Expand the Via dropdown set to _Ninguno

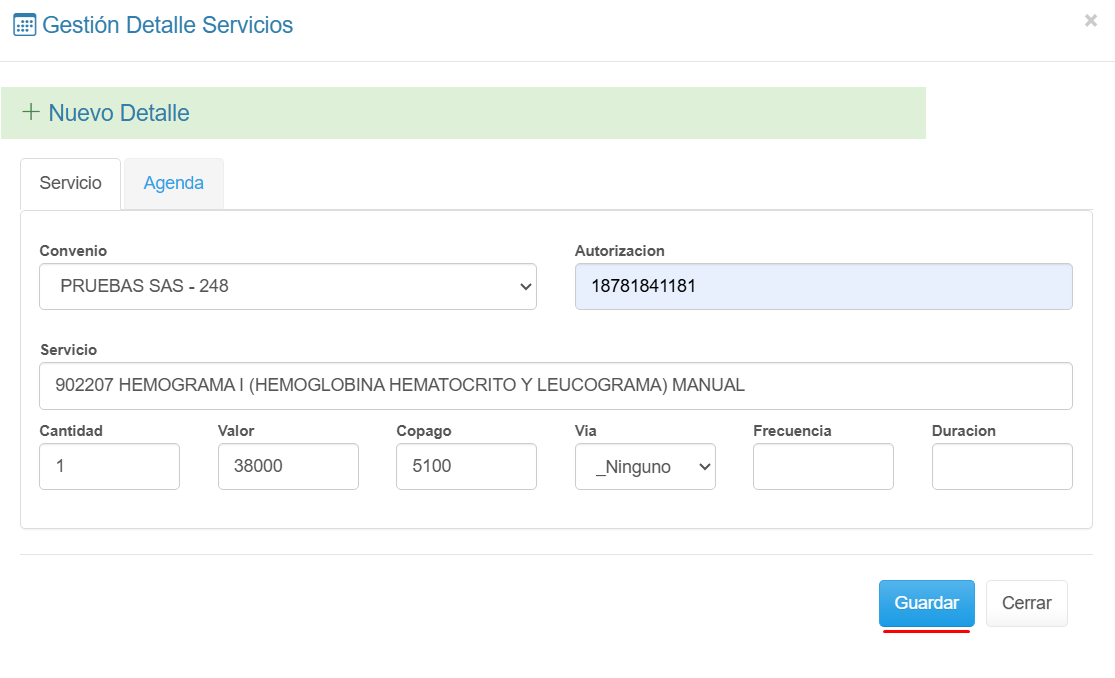pos(645,467)
